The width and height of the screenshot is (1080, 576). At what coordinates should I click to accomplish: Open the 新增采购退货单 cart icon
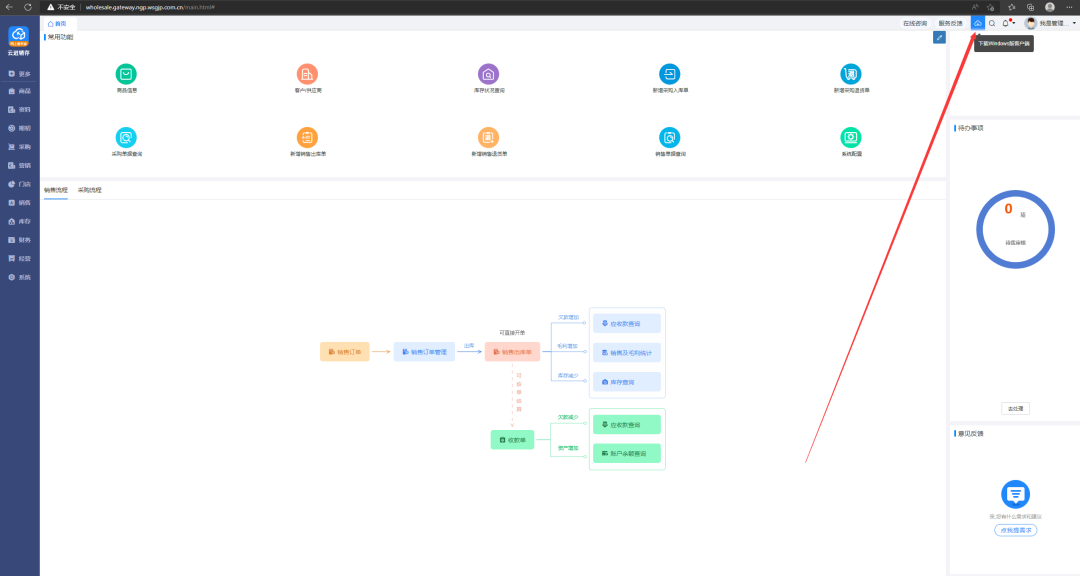pos(851,74)
